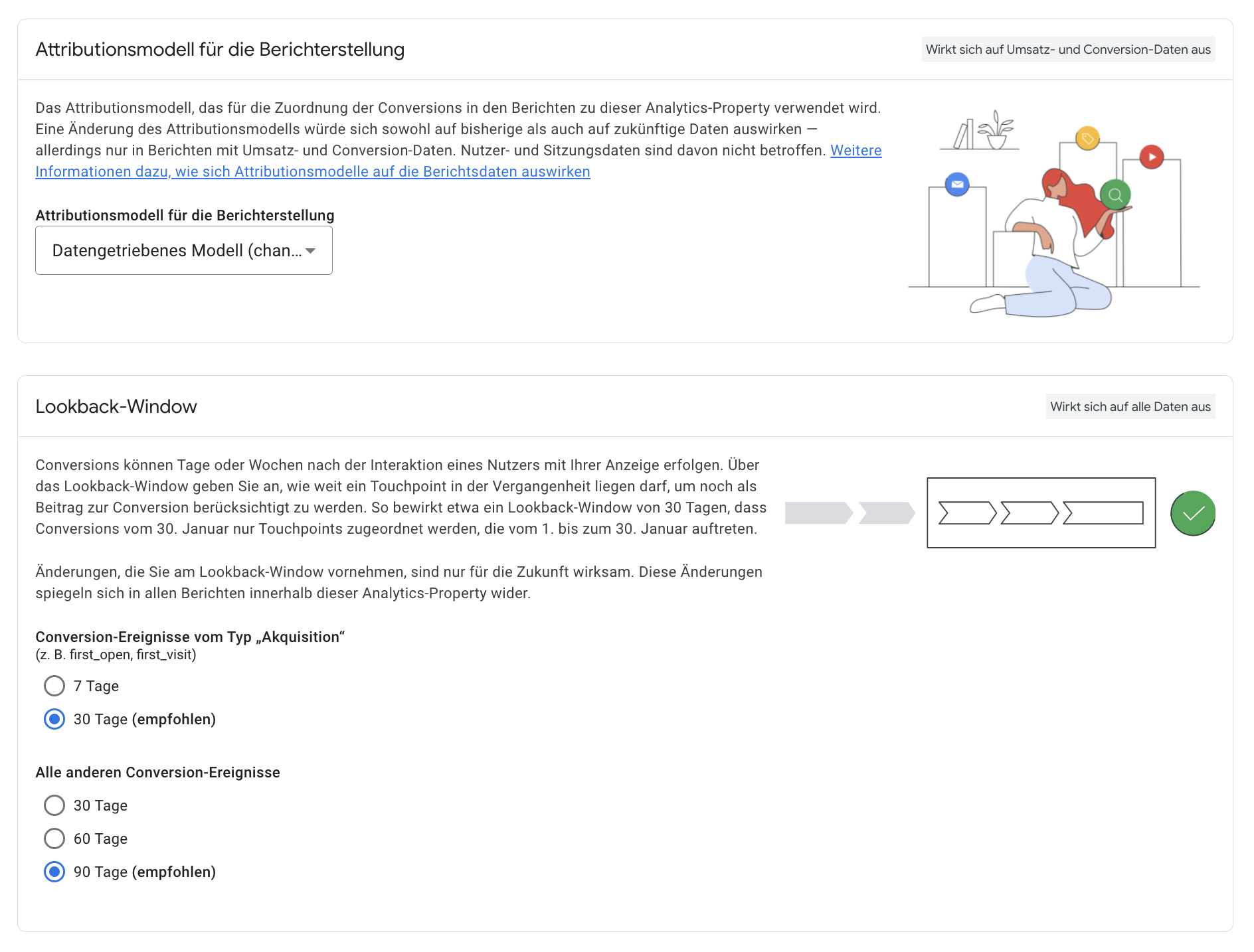1254x952 pixels.
Task: Click 'Wirkt sich auf Umsatz- und Conversion-Daten aus' badge
Action: 1068,49
